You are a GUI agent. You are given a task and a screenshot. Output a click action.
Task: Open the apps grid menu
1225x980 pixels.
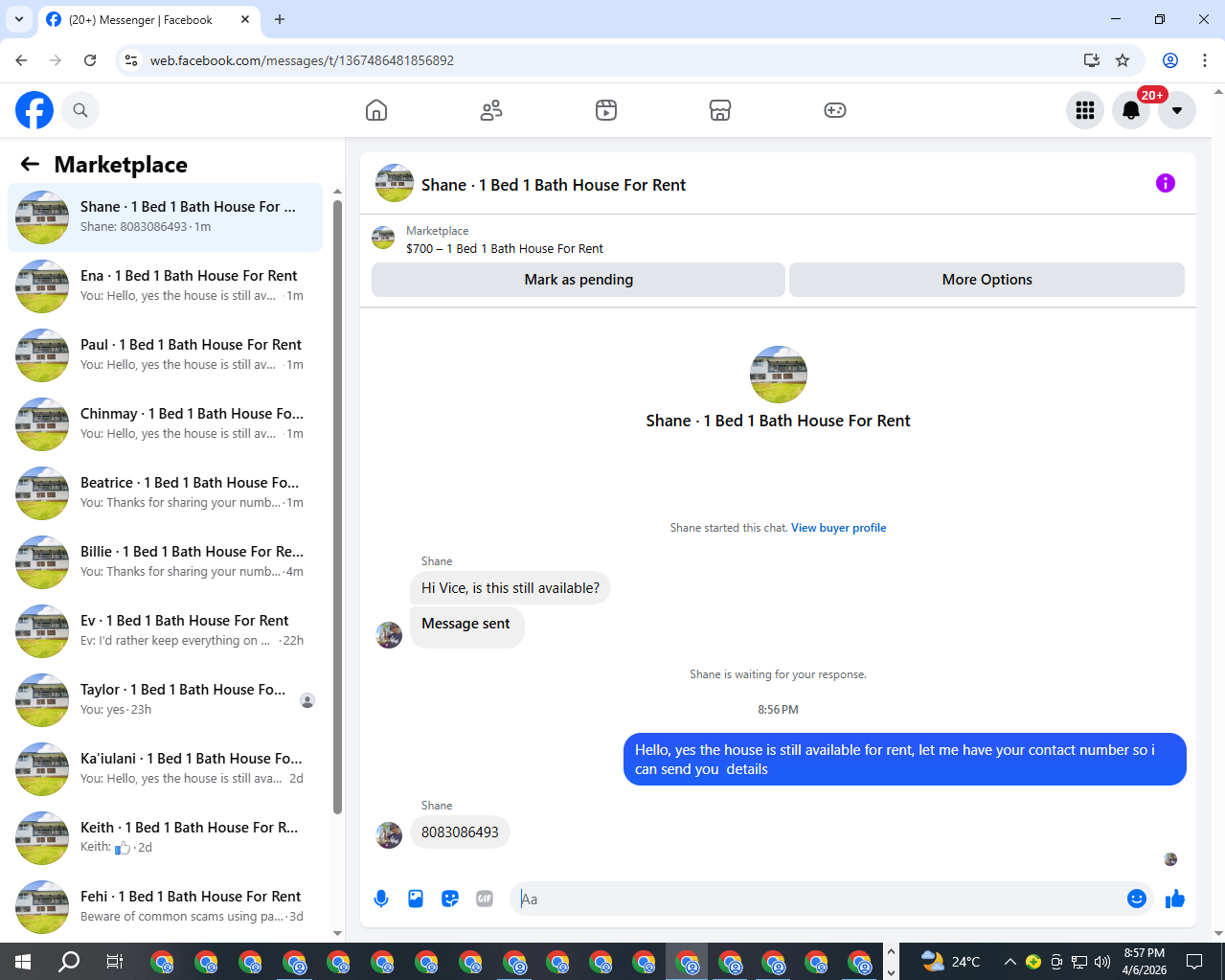pyautogui.click(x=1085, y=110)
